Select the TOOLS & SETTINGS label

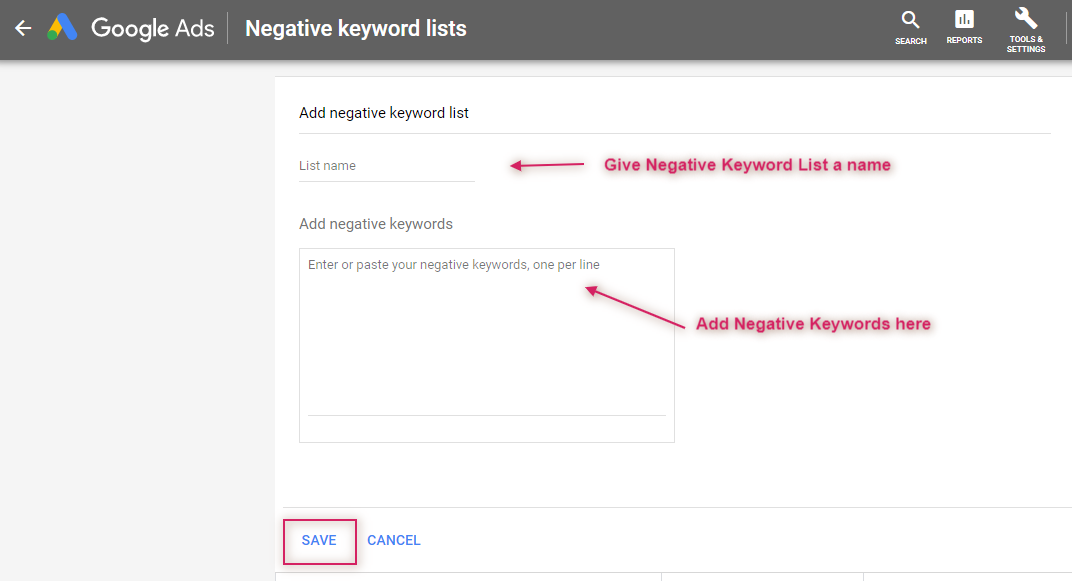[1026, 44]
